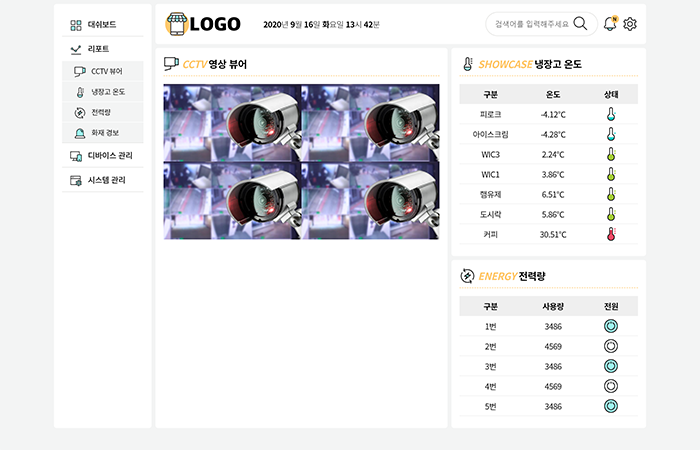The image size is (700, 450).
Task: Click the ENERGY panel header icon
Action: pos(467,276)
